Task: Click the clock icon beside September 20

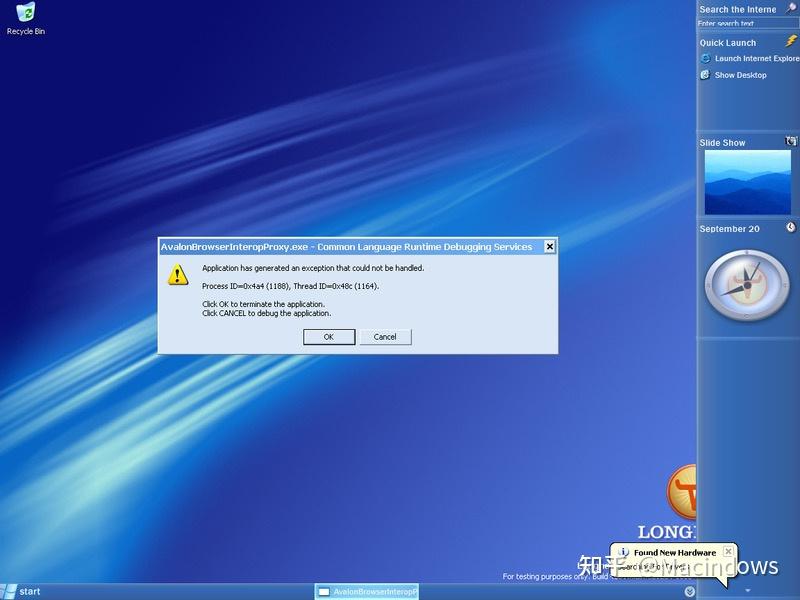Action: 791,229
